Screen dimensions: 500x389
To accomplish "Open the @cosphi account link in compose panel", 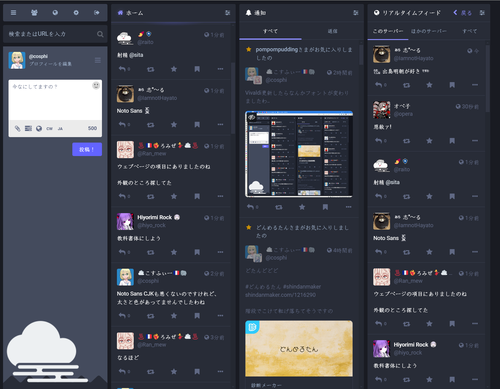I will 38,56.
